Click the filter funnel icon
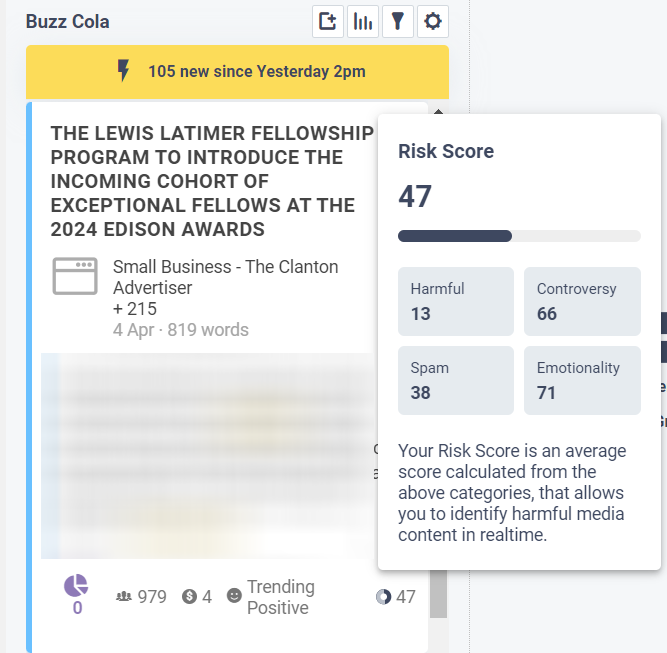 click(397, 21)
